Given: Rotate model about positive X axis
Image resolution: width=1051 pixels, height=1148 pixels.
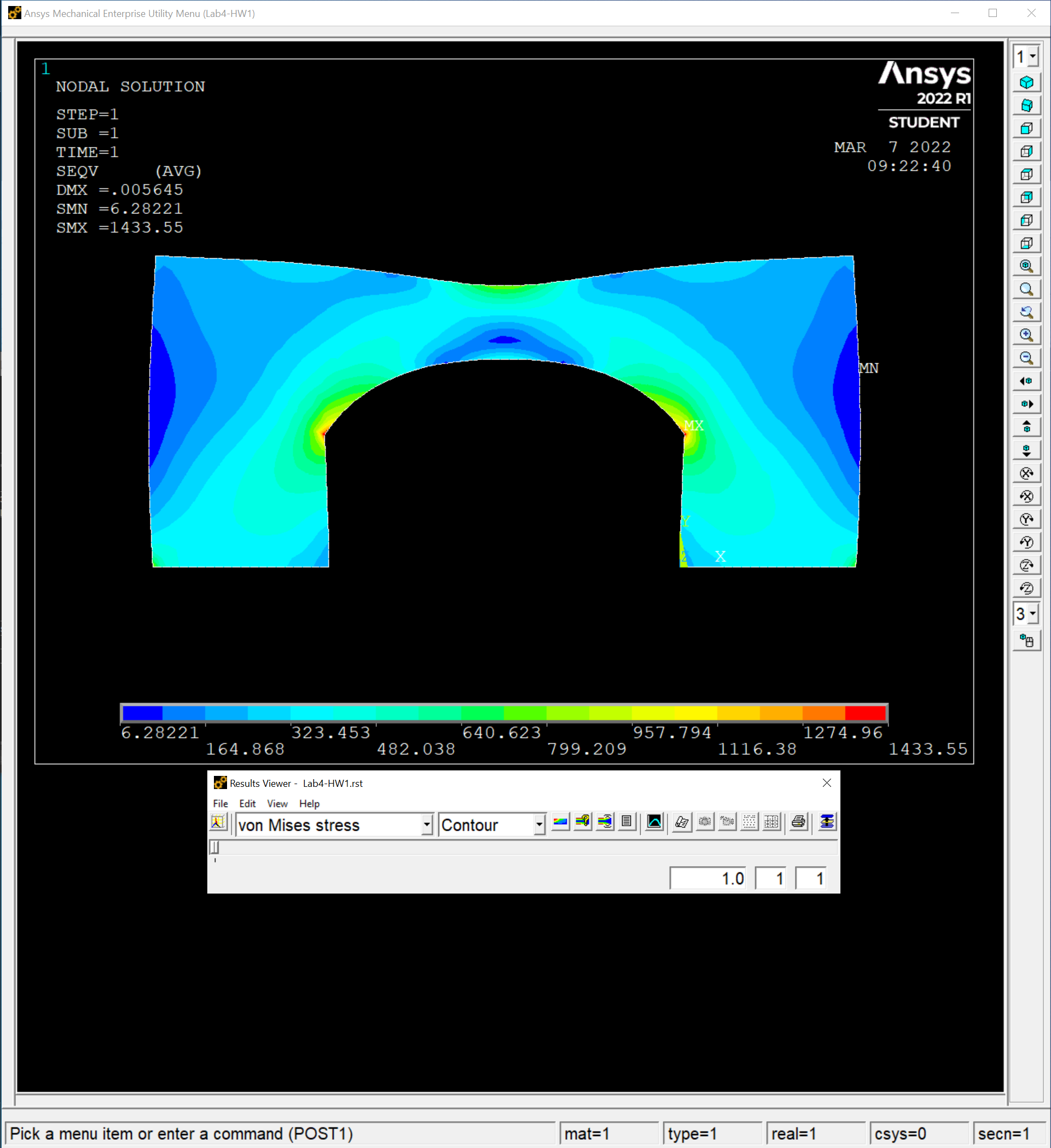Looking at the screenshot, I should 1026,473.
